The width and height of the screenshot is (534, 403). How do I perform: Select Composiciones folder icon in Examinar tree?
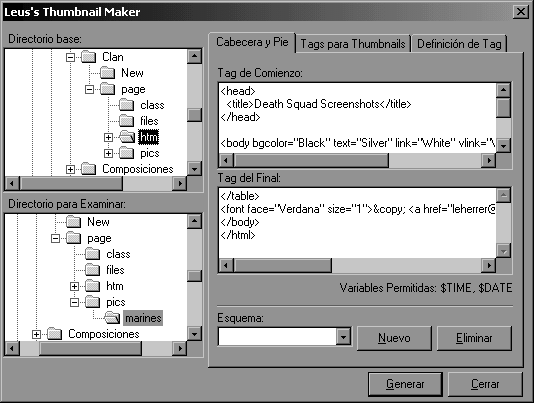point(55,334)
